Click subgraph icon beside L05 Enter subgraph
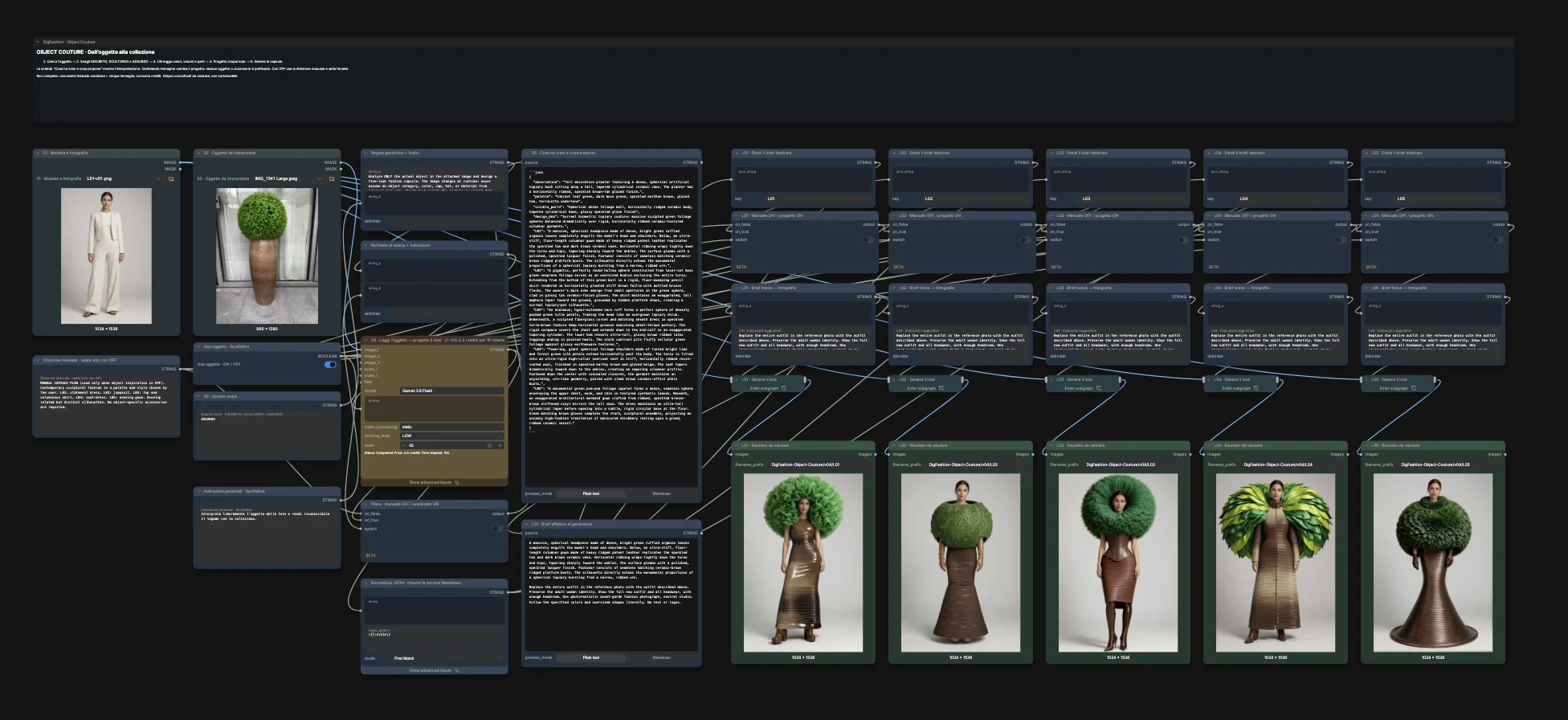Viewport: 1568px width, 720px height. tap(1414, 388)
